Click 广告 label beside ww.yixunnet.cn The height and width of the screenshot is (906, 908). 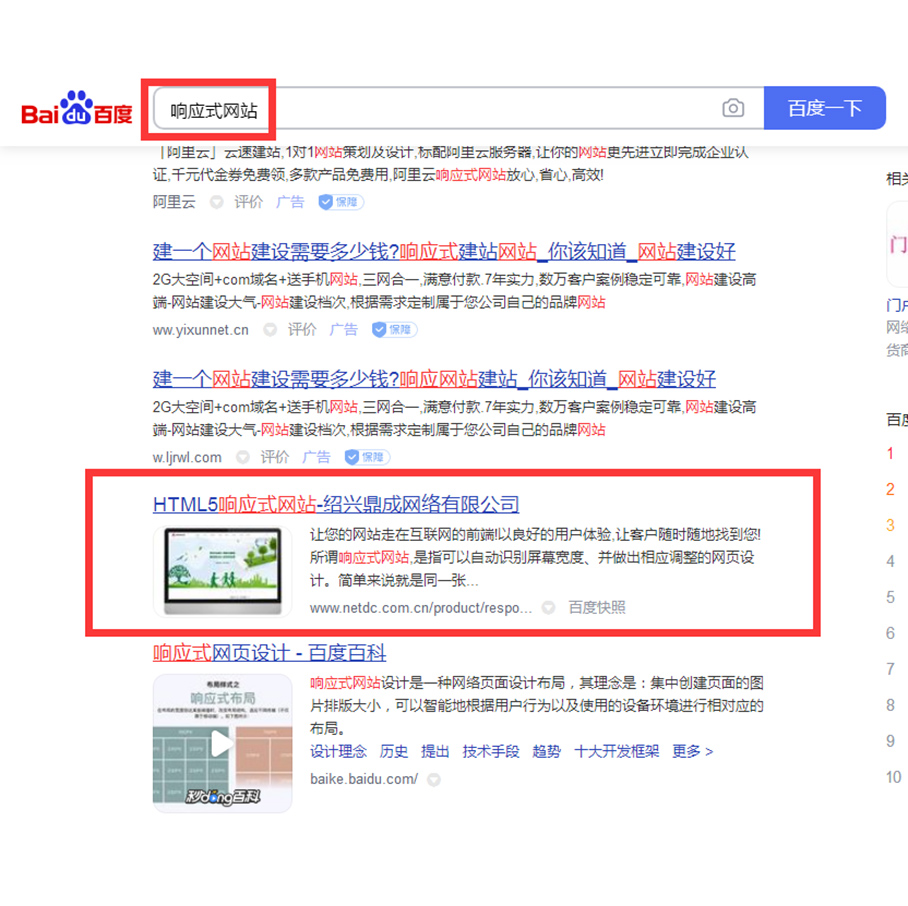(x=344, y=330)
